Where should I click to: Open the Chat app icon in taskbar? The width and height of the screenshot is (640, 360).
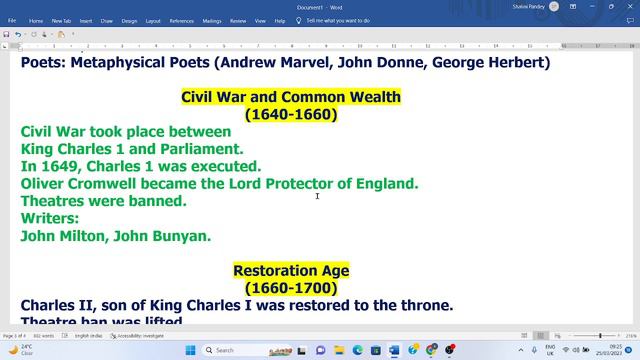320,350
